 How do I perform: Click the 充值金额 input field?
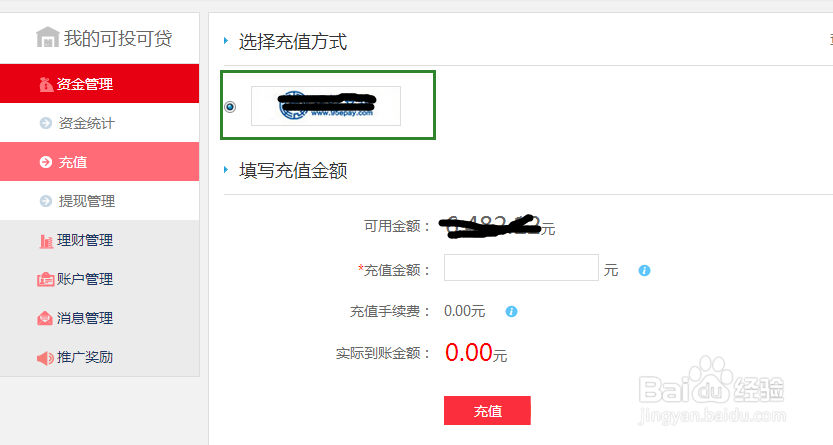tap(521, 268)
